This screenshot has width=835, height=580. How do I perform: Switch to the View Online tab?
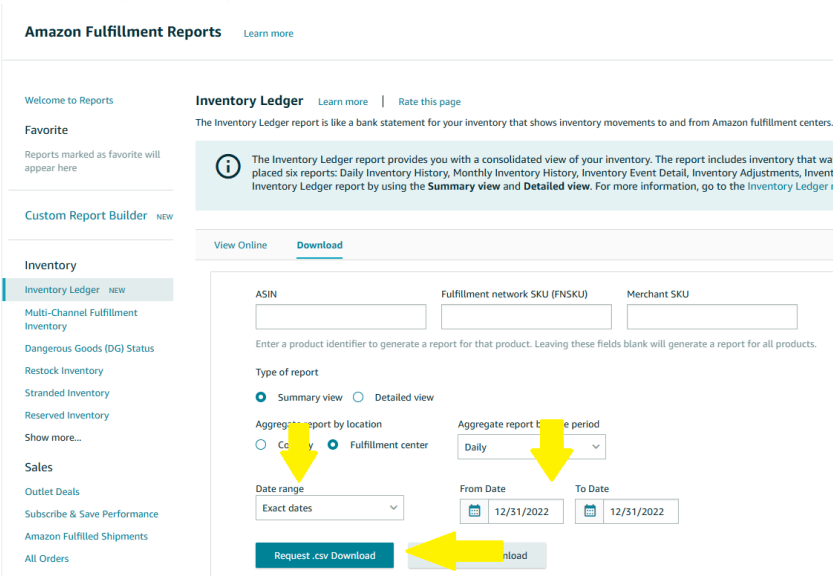coord(241,245)
